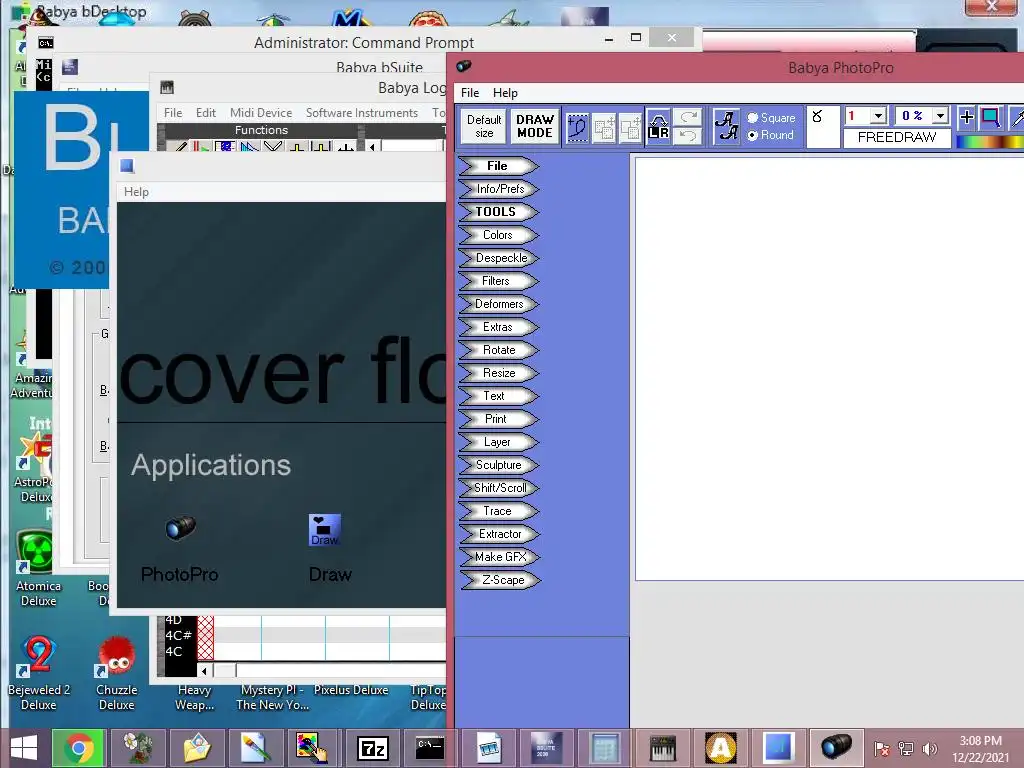Click the Deformers arrow button
This screenshot has width=1024, height=768.
498,304
